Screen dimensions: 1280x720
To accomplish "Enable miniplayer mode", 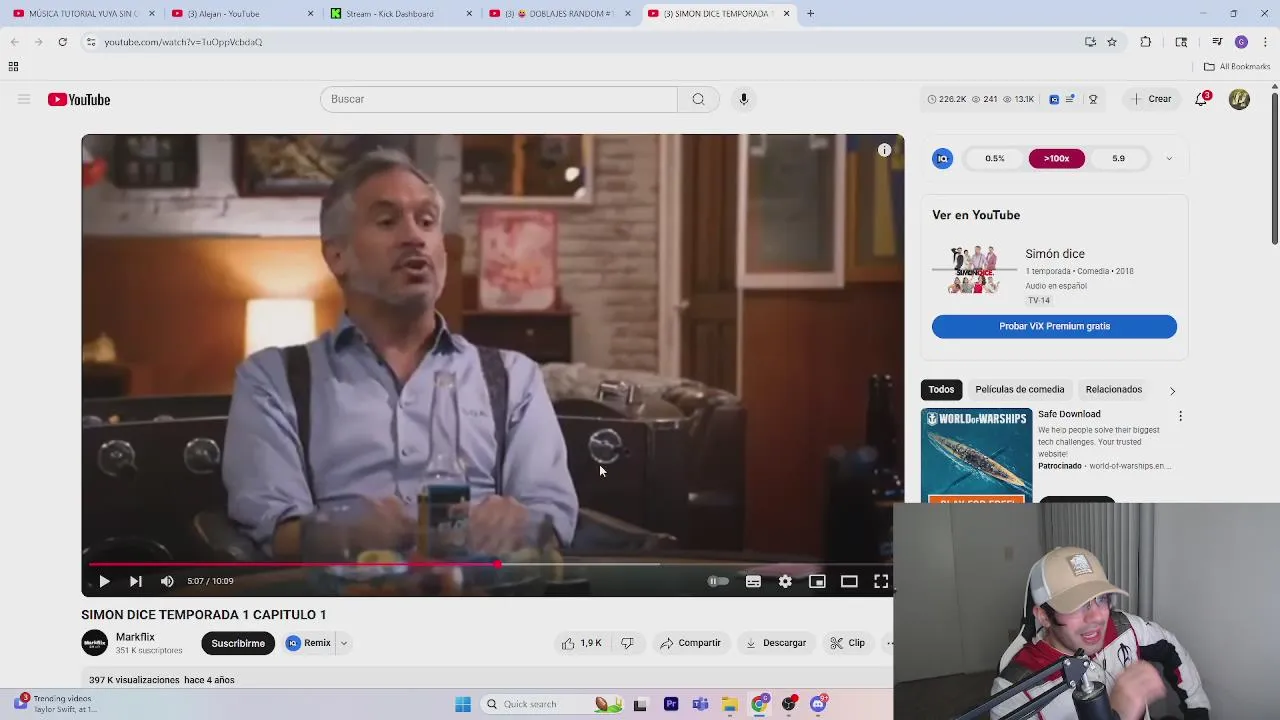I will (x=817, y=581).
